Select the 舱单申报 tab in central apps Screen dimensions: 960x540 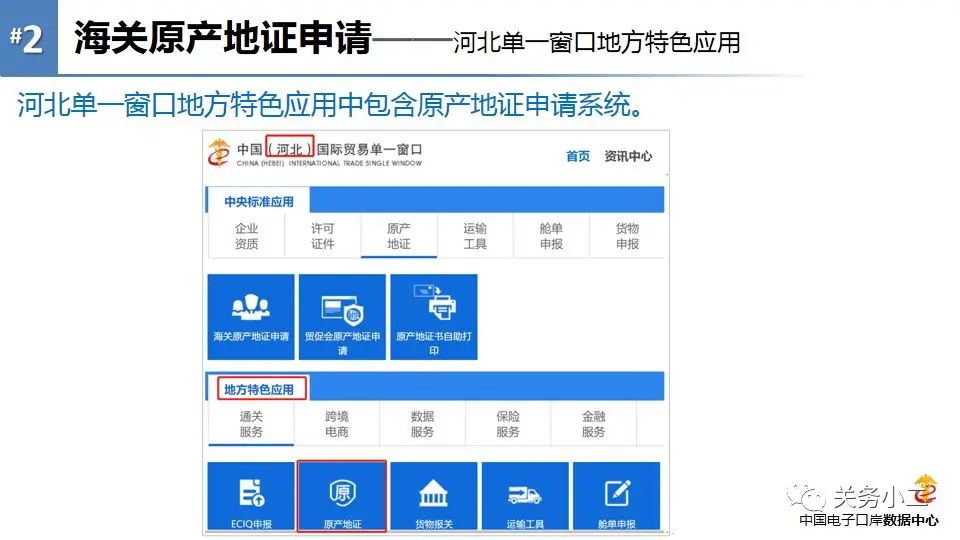point(551,236)
